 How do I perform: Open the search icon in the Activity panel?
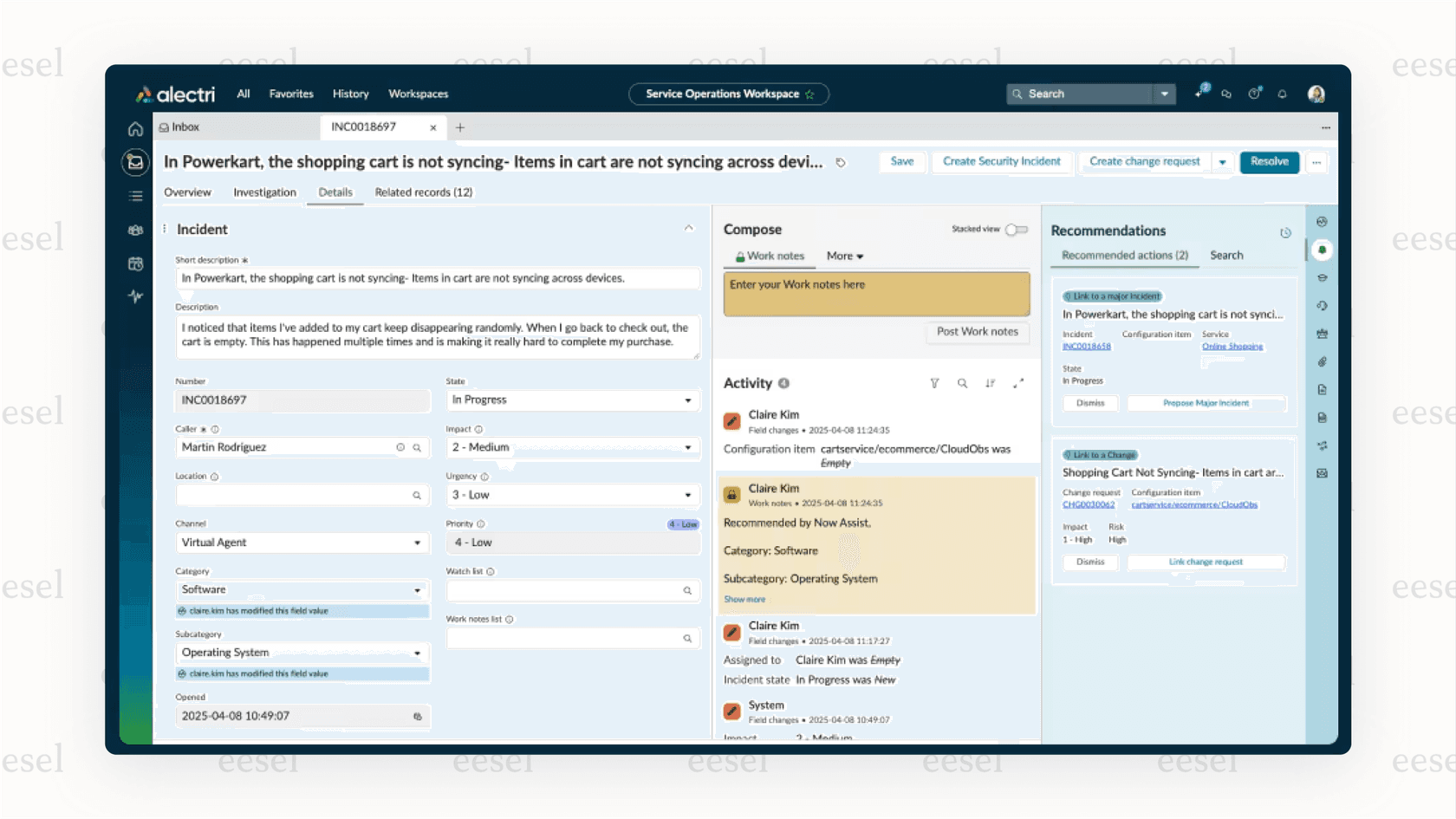click(962, 382)
